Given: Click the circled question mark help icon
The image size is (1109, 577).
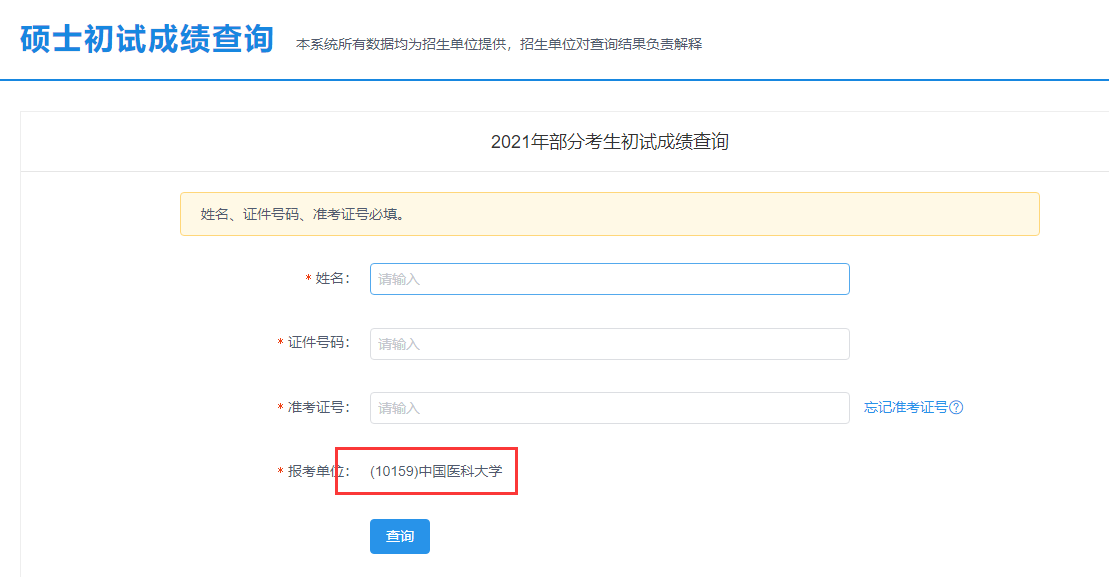Looking at the screenshot, I should coord(958,406).
